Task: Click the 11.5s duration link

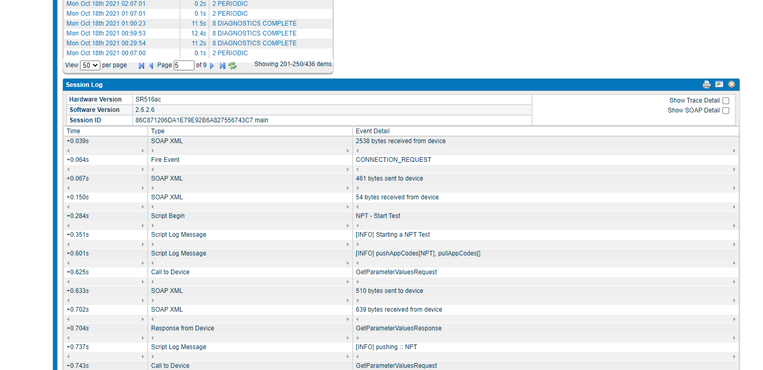Action: pos(199,23)
